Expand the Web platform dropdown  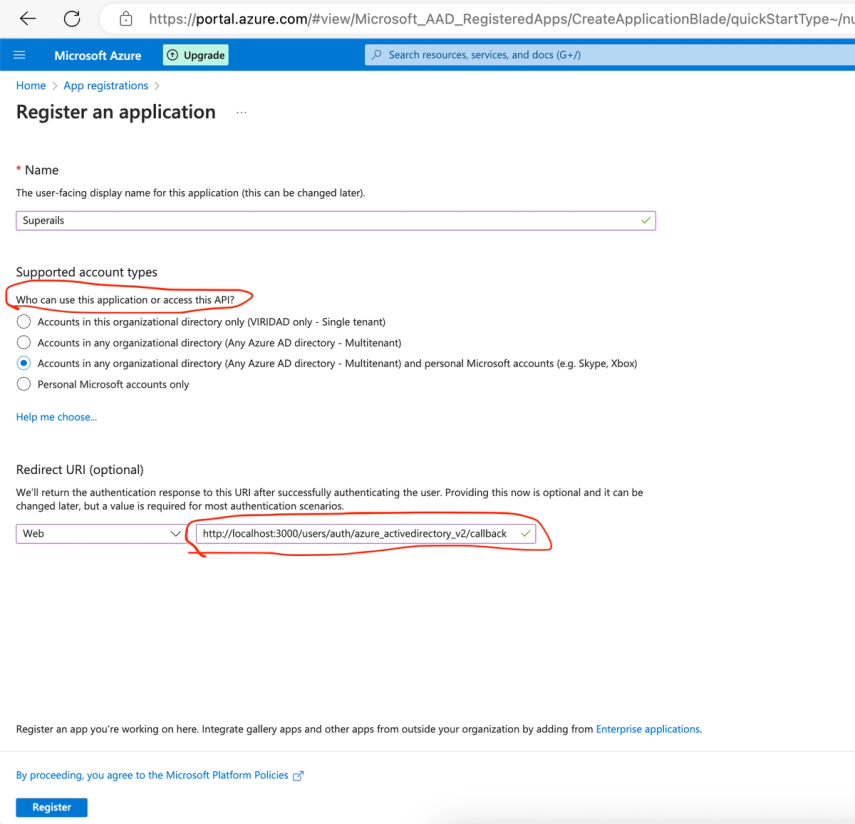click(x=101, y=533)
